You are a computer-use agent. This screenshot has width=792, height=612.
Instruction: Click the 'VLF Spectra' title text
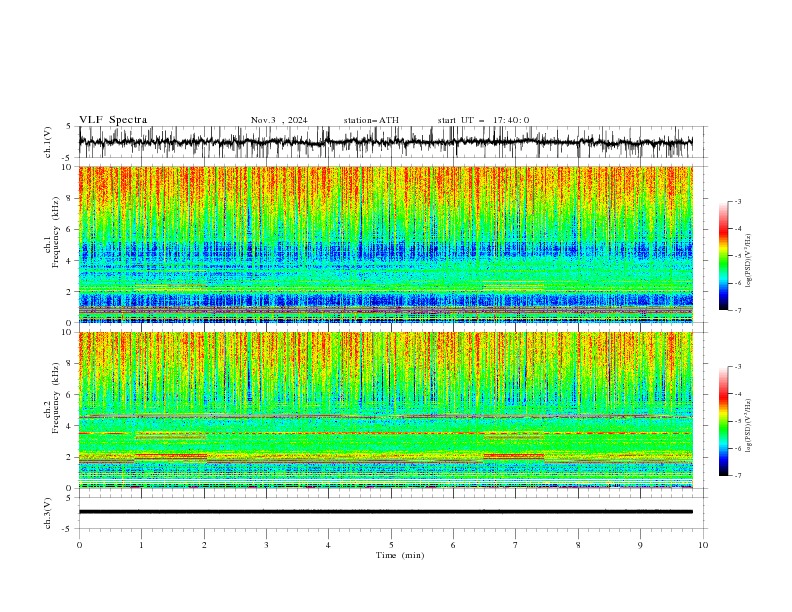pos(113,120)
